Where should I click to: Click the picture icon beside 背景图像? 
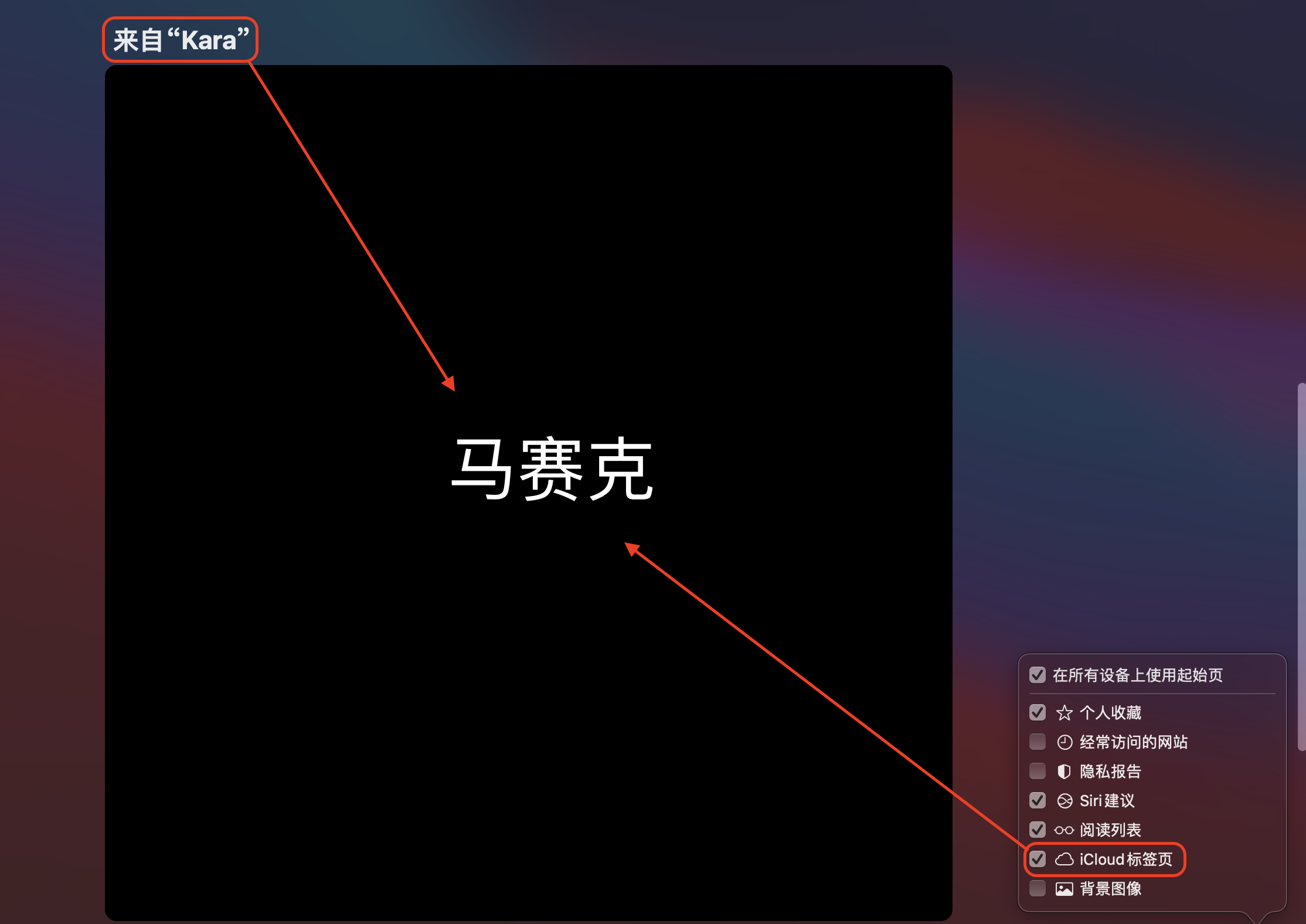tap(1064, 889)
